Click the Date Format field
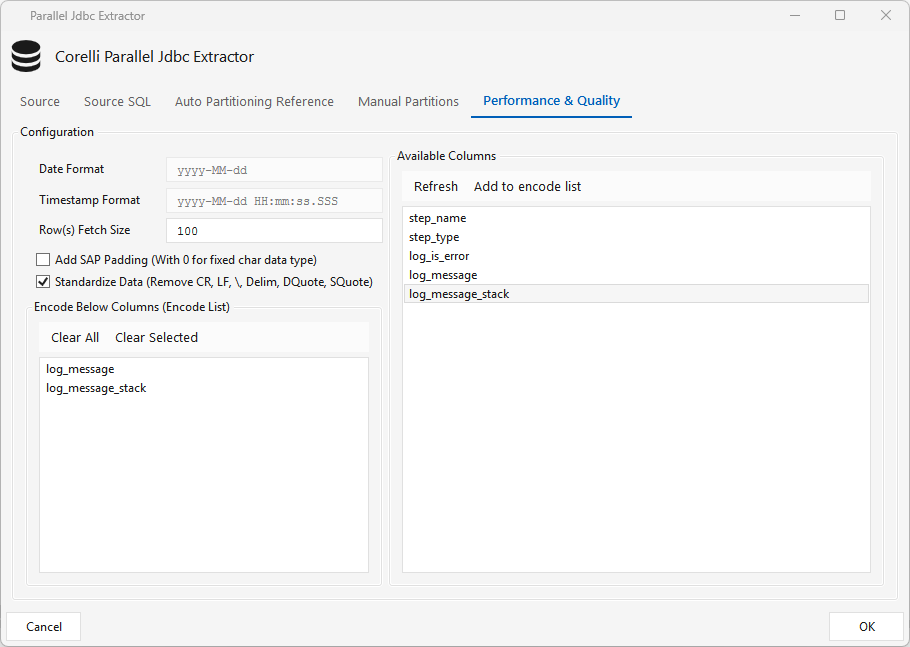The image size is (910, 647). pyautogui.click(x=274, y=170)
